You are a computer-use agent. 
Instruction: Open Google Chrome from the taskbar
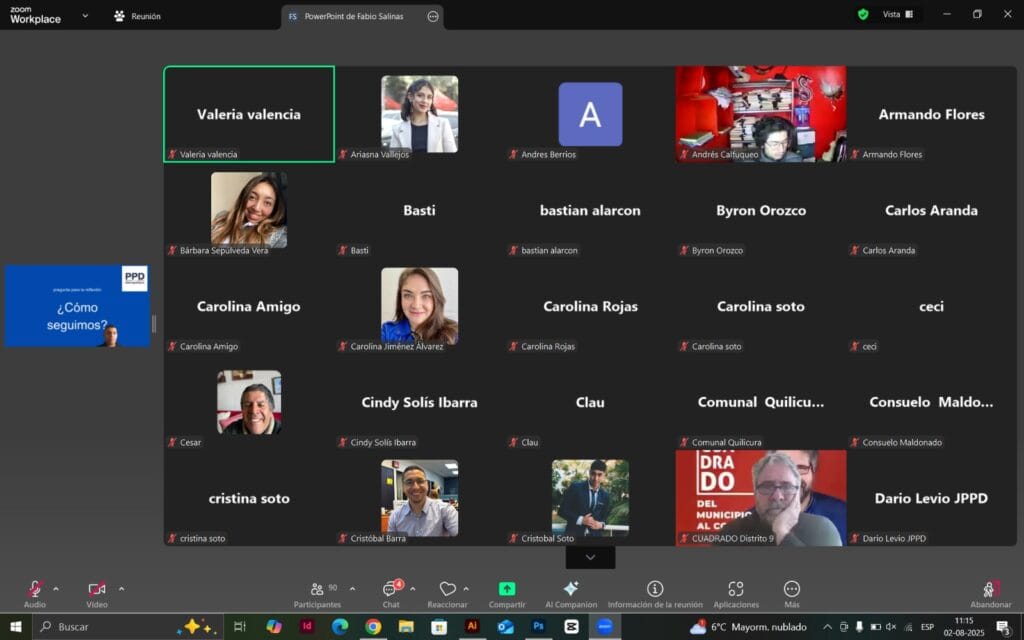click(373, 627)
